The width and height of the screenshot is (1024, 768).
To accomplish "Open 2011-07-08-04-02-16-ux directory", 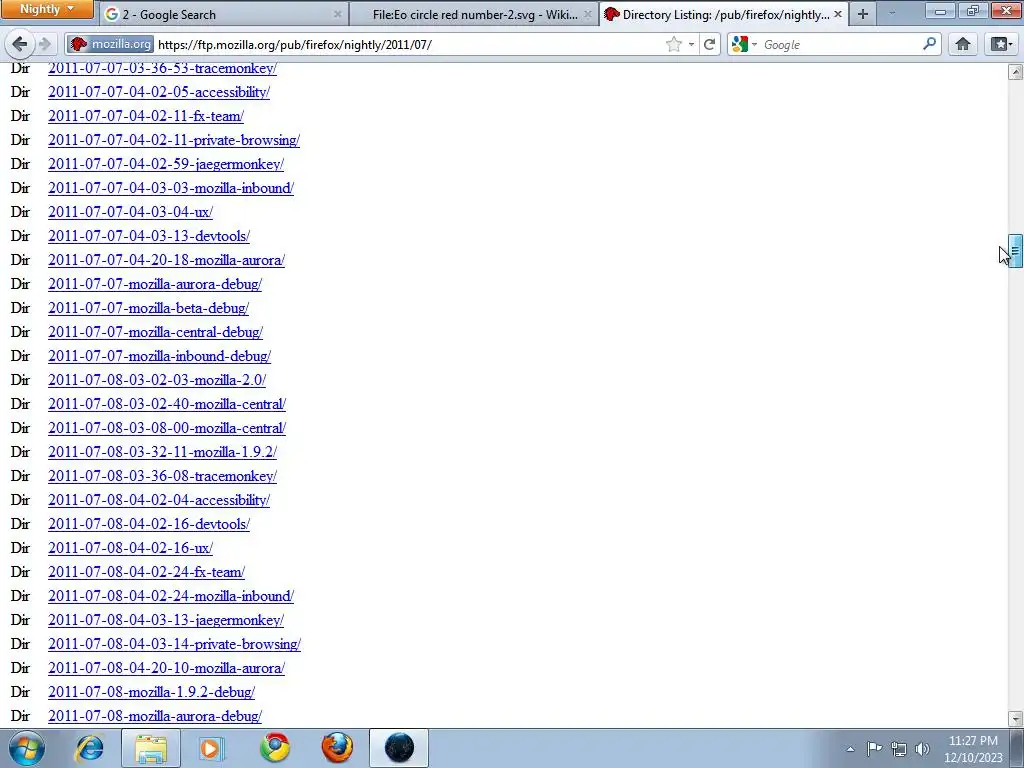I will point(130,548).
